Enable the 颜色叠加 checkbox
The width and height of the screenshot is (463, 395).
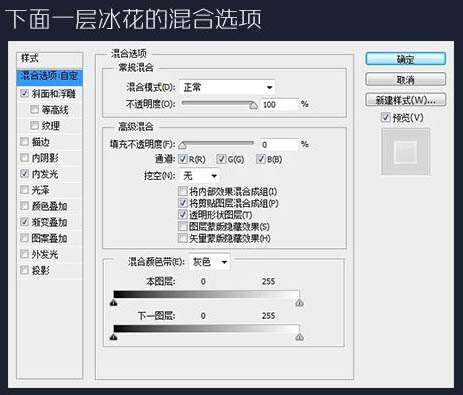(x=24, y=206)
